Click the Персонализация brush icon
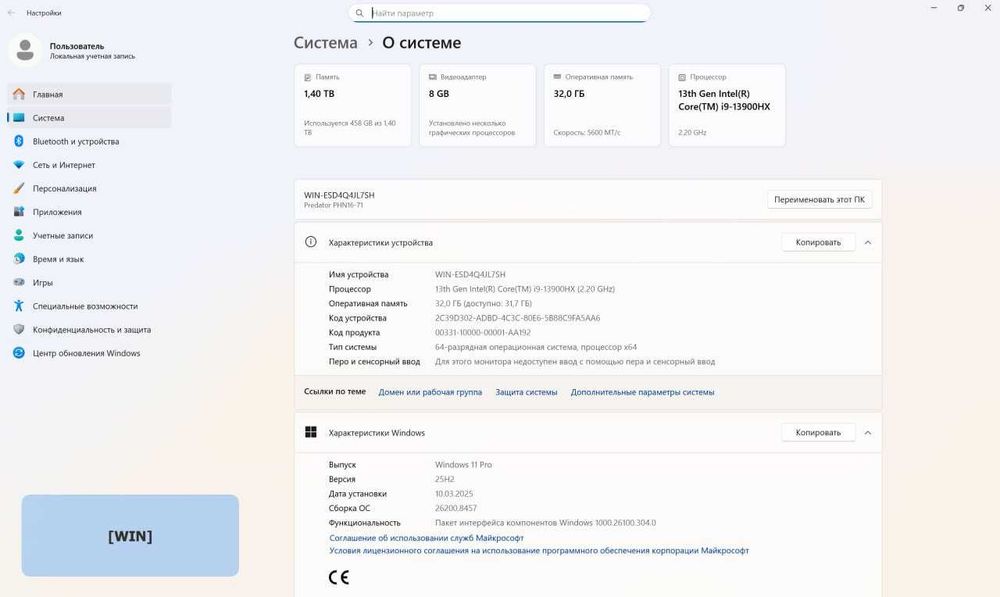 [18, 189]
